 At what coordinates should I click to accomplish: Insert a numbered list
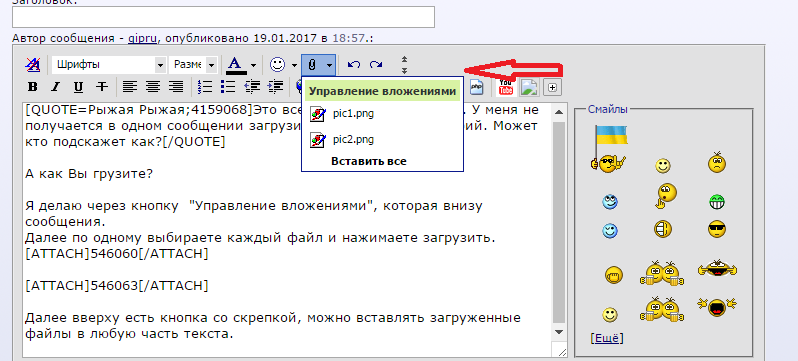coord(205,87)
